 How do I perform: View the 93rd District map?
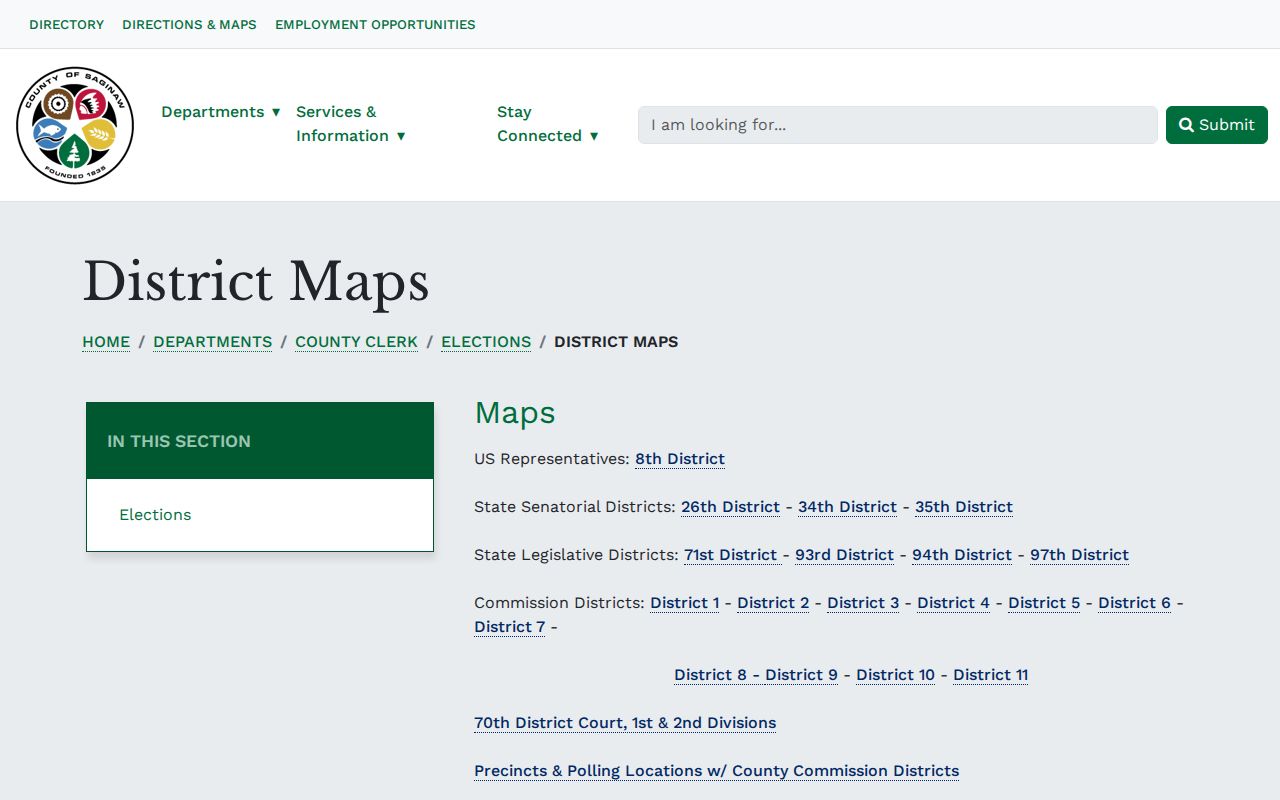[844, 555]
